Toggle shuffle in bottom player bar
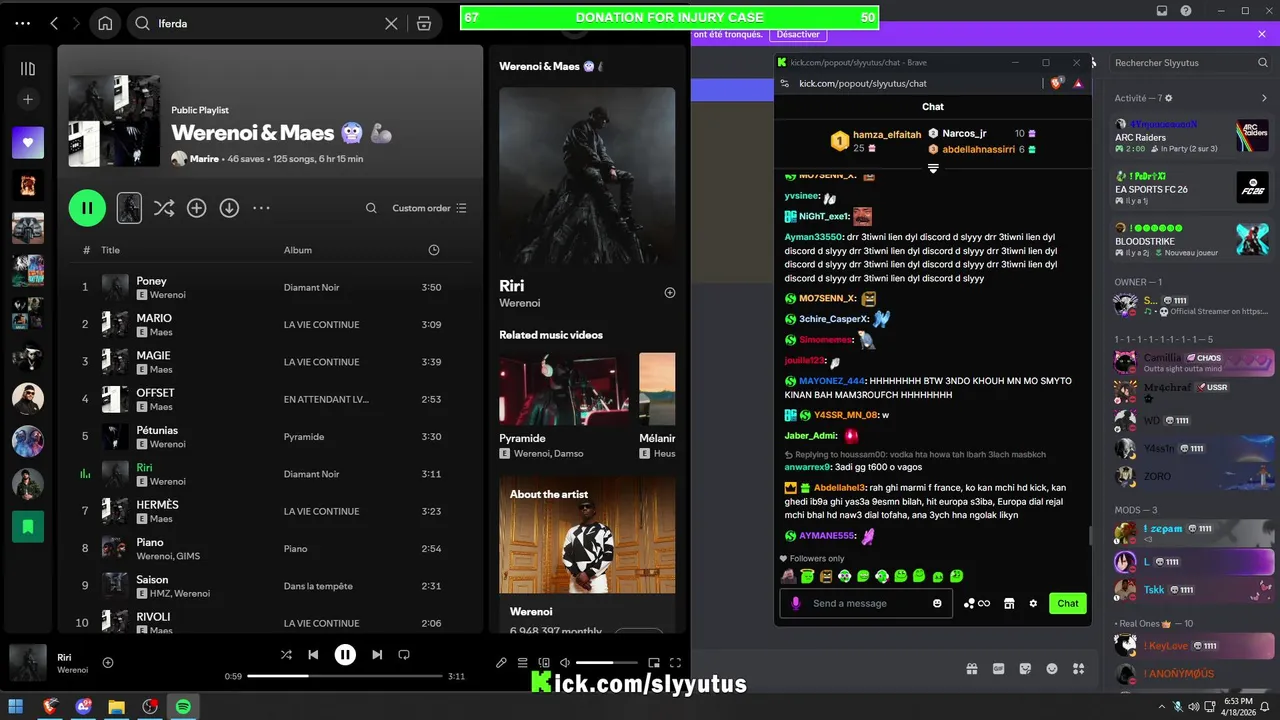The image size is (1280, 720). click(286, 655)
